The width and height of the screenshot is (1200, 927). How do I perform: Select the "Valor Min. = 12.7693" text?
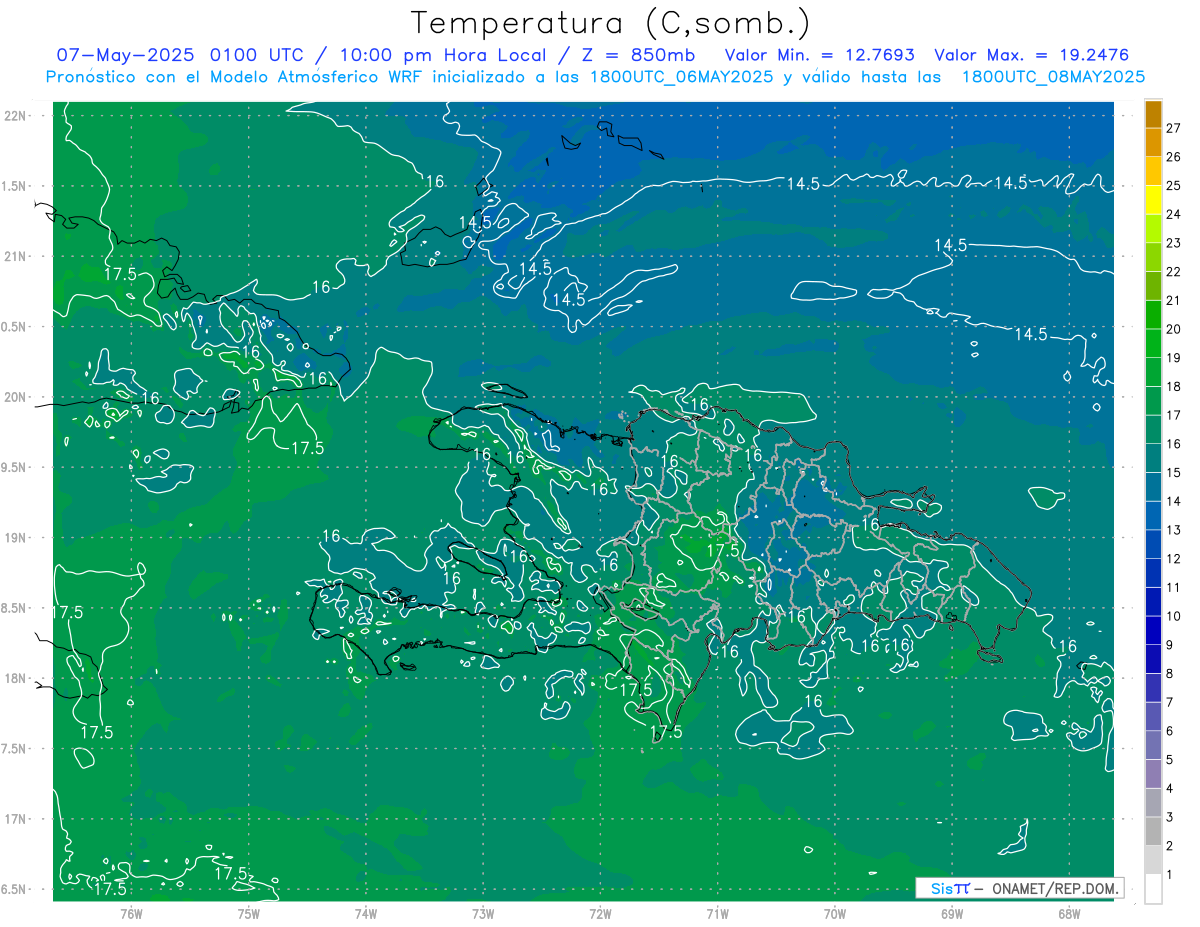(x=819, y=55)
